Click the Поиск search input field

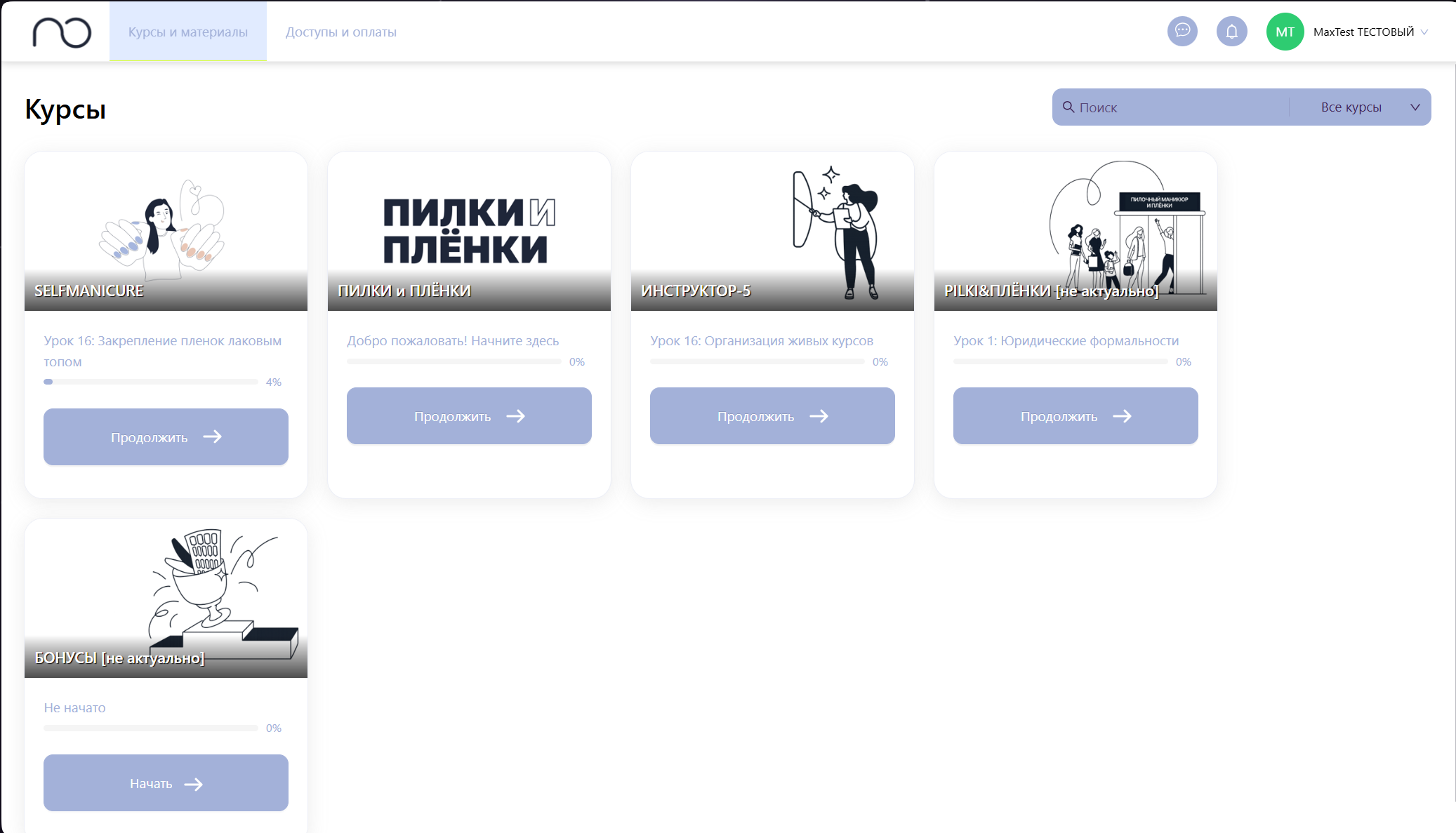coord(1179,107)
